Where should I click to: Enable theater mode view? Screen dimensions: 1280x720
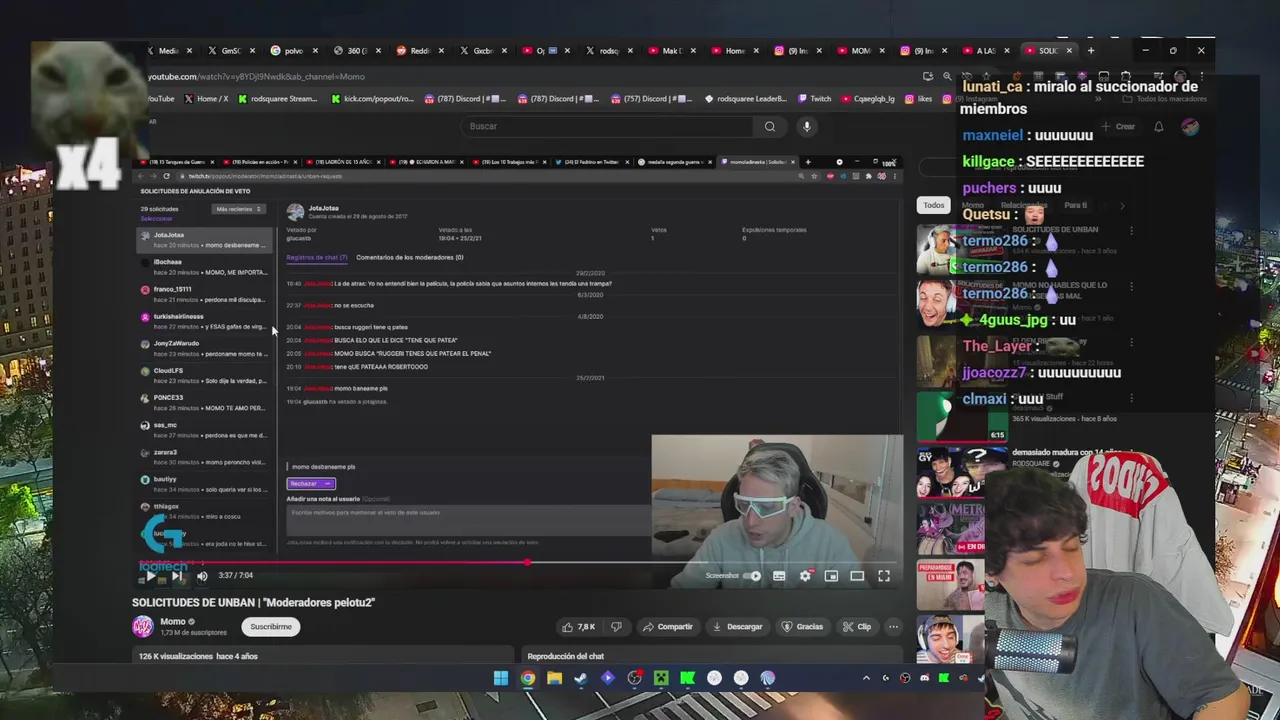[857, 576]
